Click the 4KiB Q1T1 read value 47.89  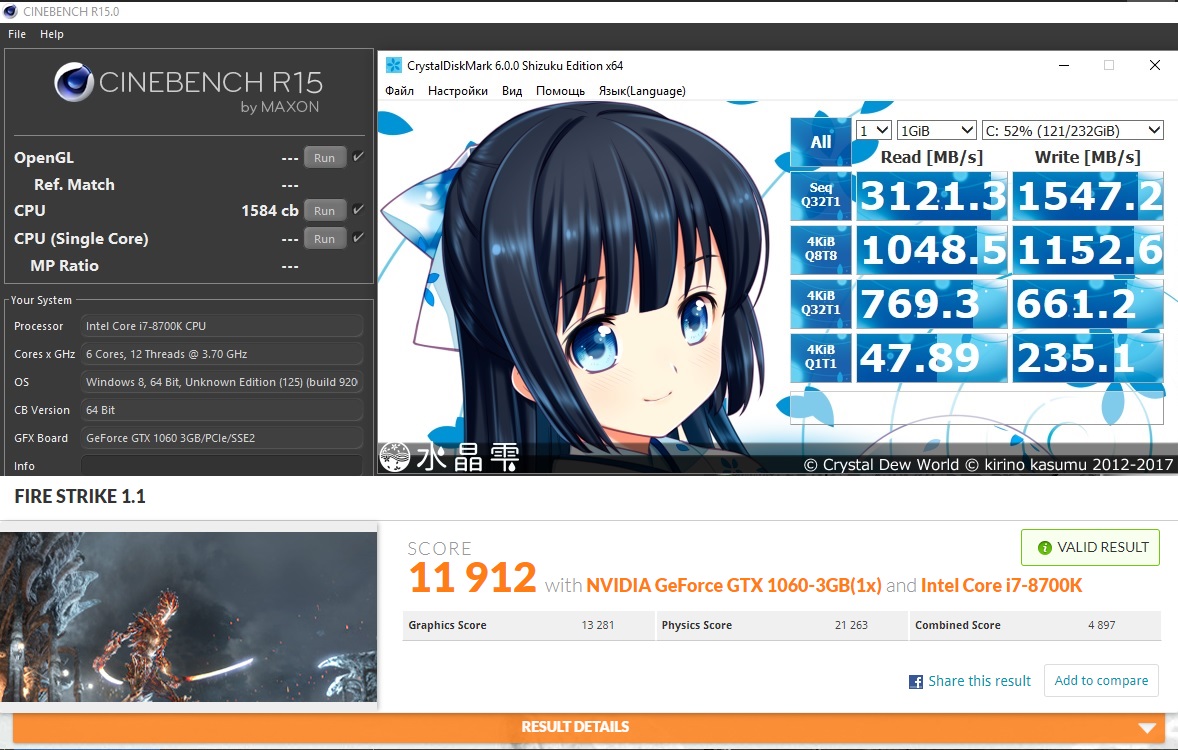[932, 358]
